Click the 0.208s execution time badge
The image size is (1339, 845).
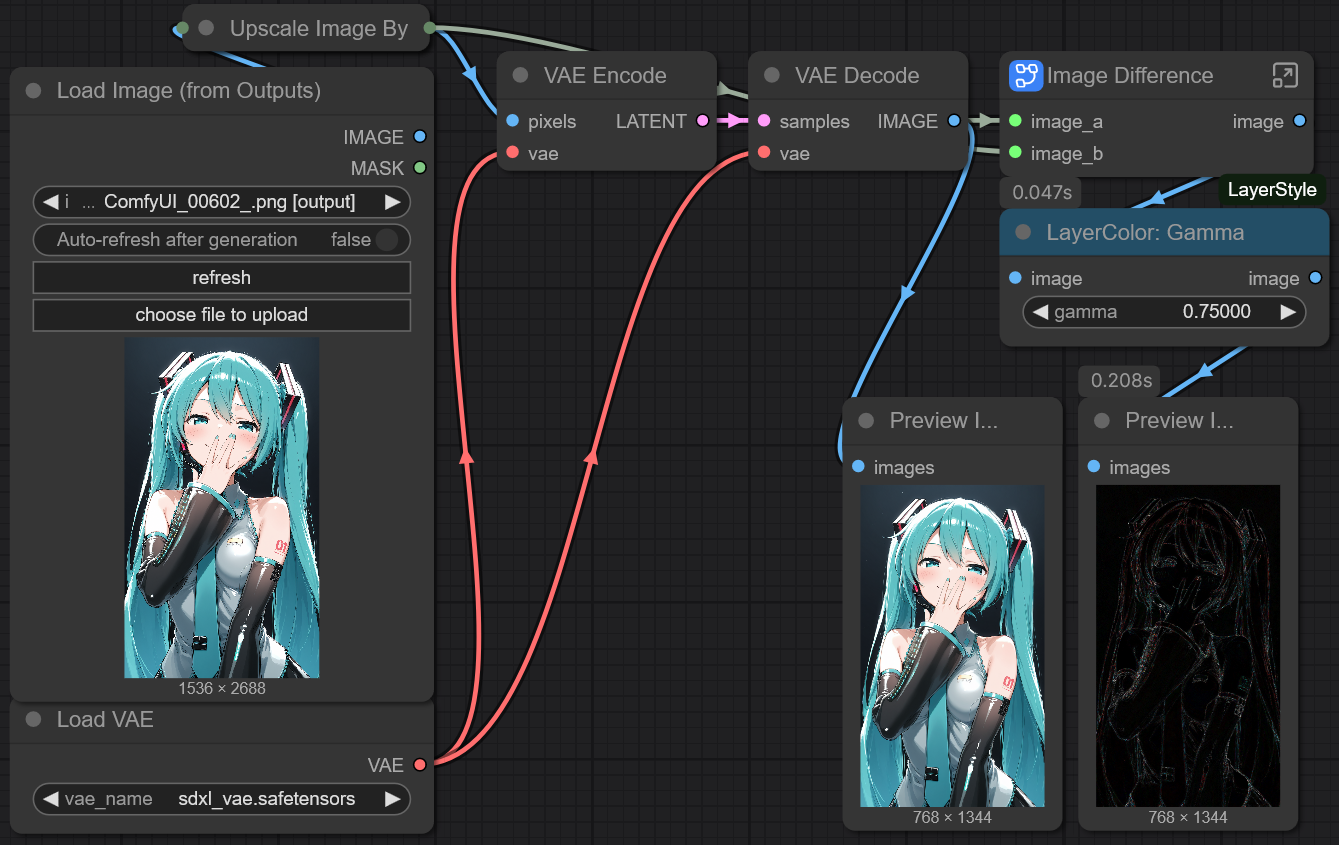point(1120,380)
